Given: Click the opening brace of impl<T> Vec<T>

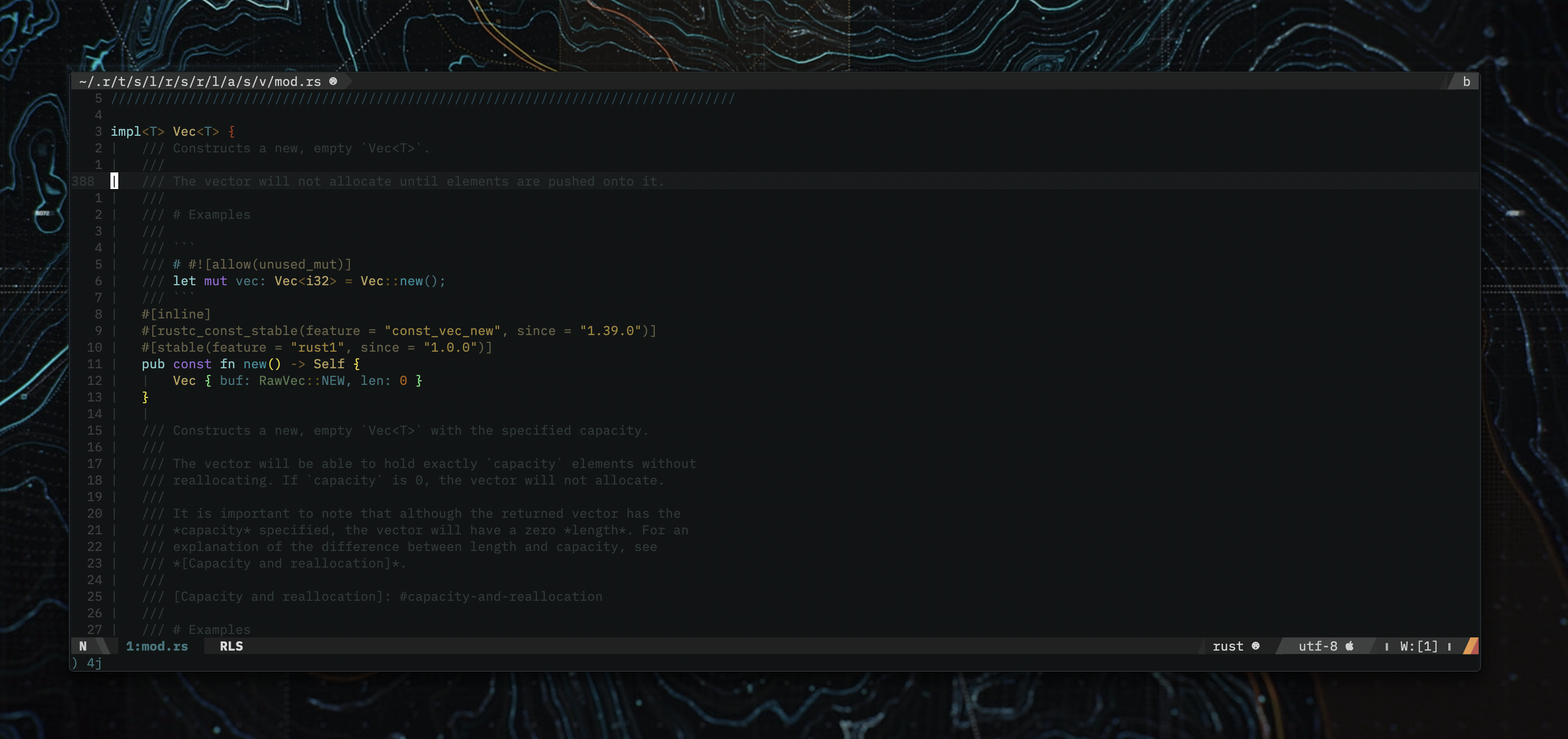Looking at the screenshot, I should [231, 131].
